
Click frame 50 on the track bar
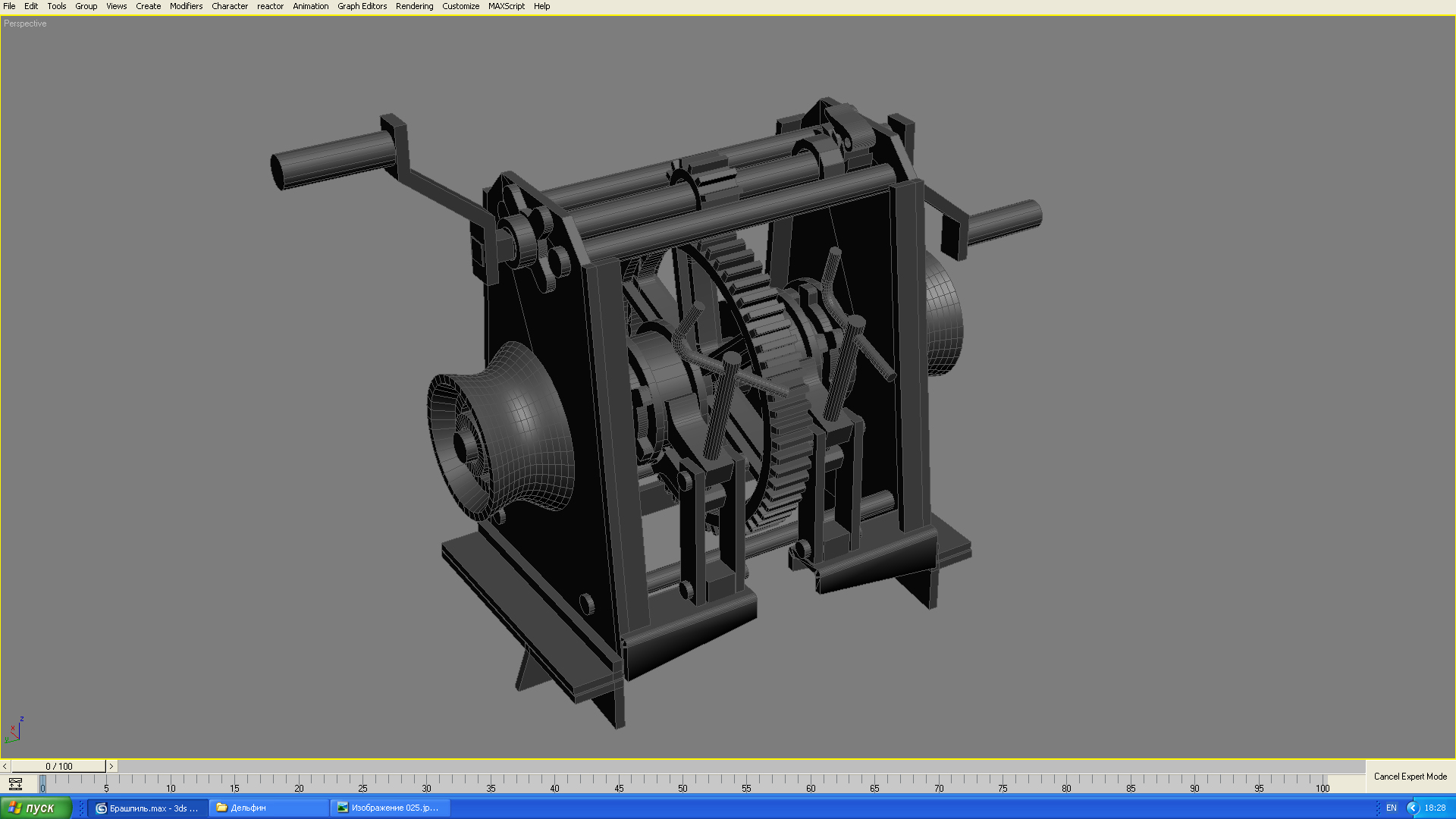[682, 788]
